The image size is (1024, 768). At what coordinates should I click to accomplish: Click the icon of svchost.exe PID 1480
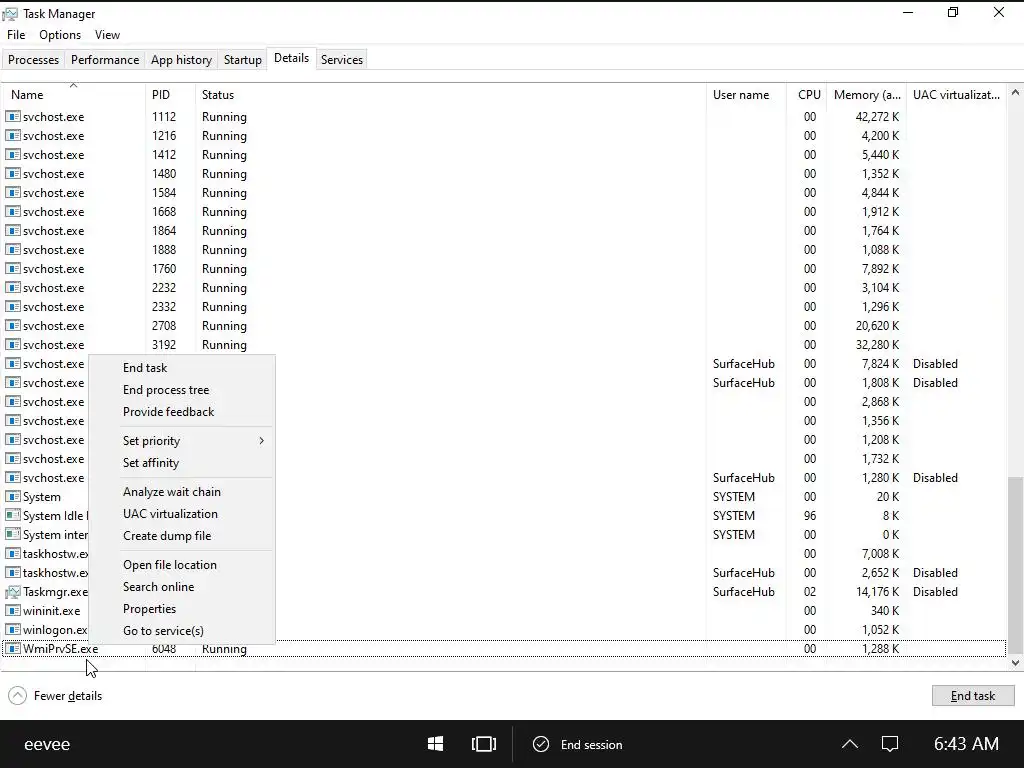[12, 174]
